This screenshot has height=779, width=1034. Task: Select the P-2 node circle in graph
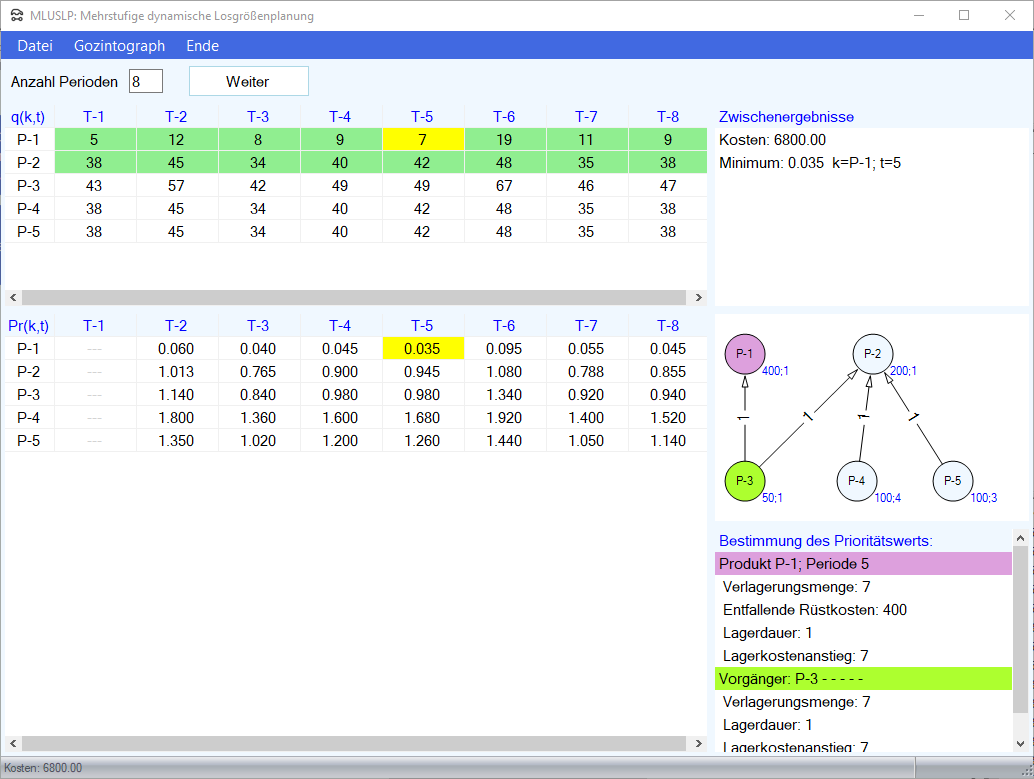(x=872, y=354)
